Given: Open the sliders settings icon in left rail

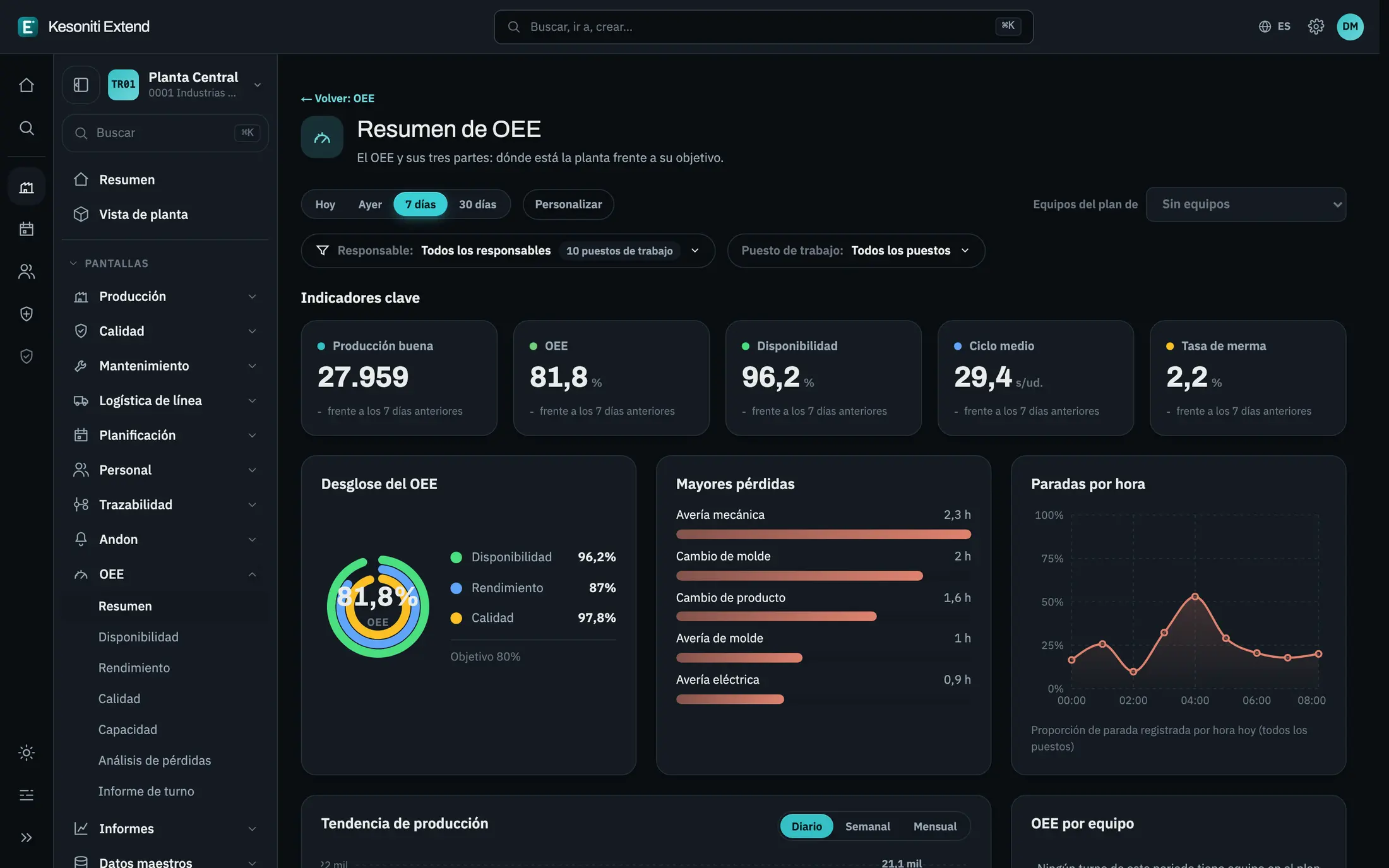Looking at the screenshot, I should coord(27,795).
